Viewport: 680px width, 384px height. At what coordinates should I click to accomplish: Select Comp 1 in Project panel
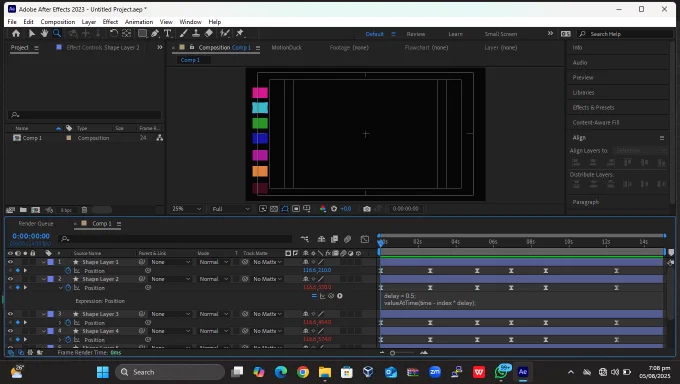click(32, 138)
